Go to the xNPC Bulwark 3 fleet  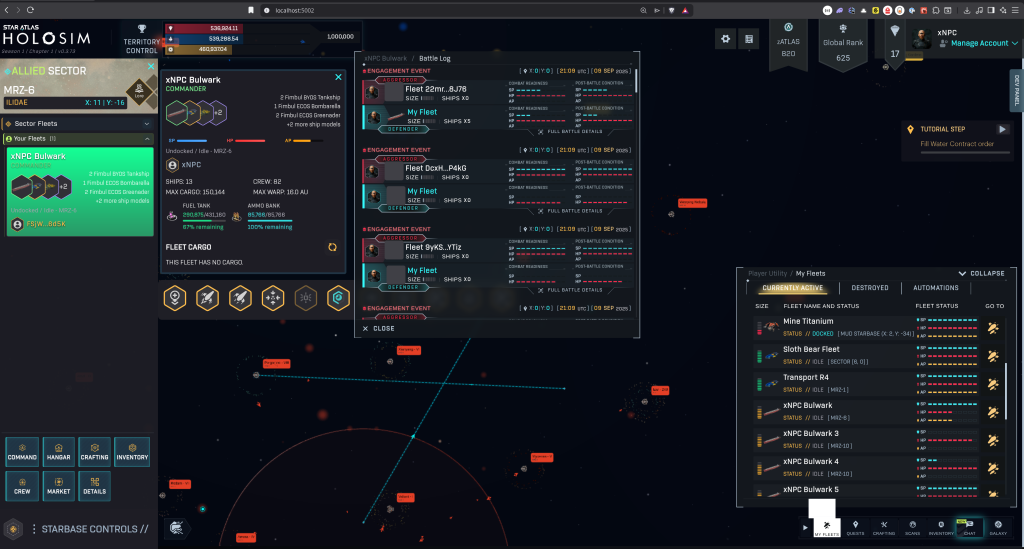pos(993,440)
